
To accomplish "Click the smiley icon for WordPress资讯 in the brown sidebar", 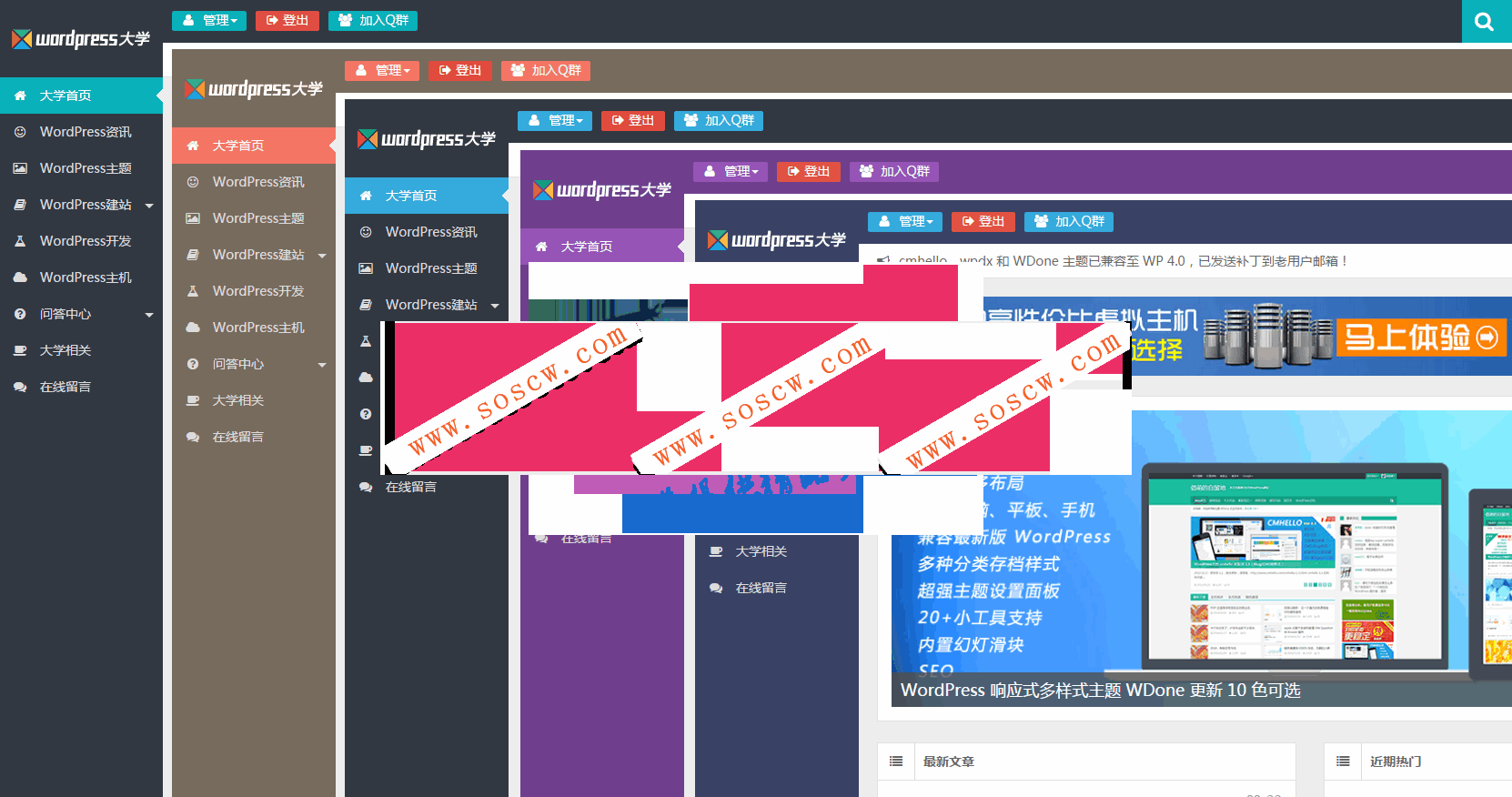I will point(193,182).
